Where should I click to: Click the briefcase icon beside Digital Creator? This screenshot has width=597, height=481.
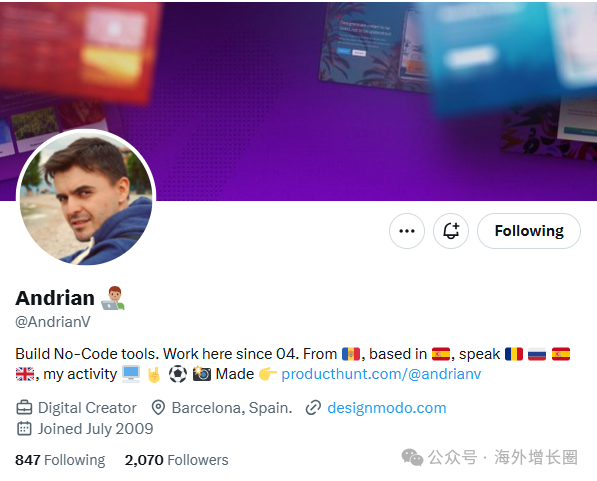[24, 407]
